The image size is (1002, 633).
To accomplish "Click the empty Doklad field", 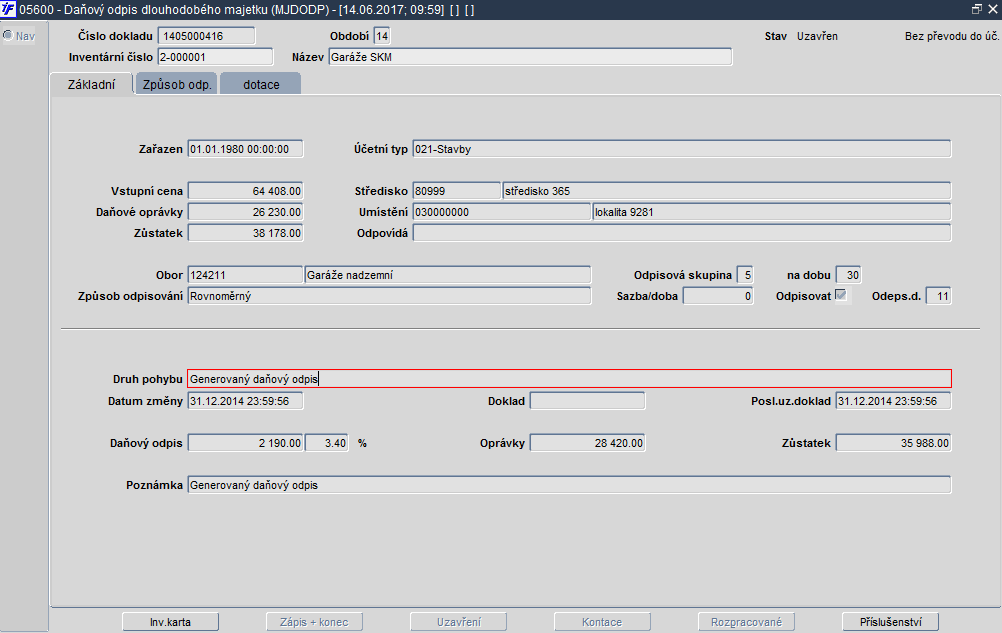I will (x=587, y=400).
